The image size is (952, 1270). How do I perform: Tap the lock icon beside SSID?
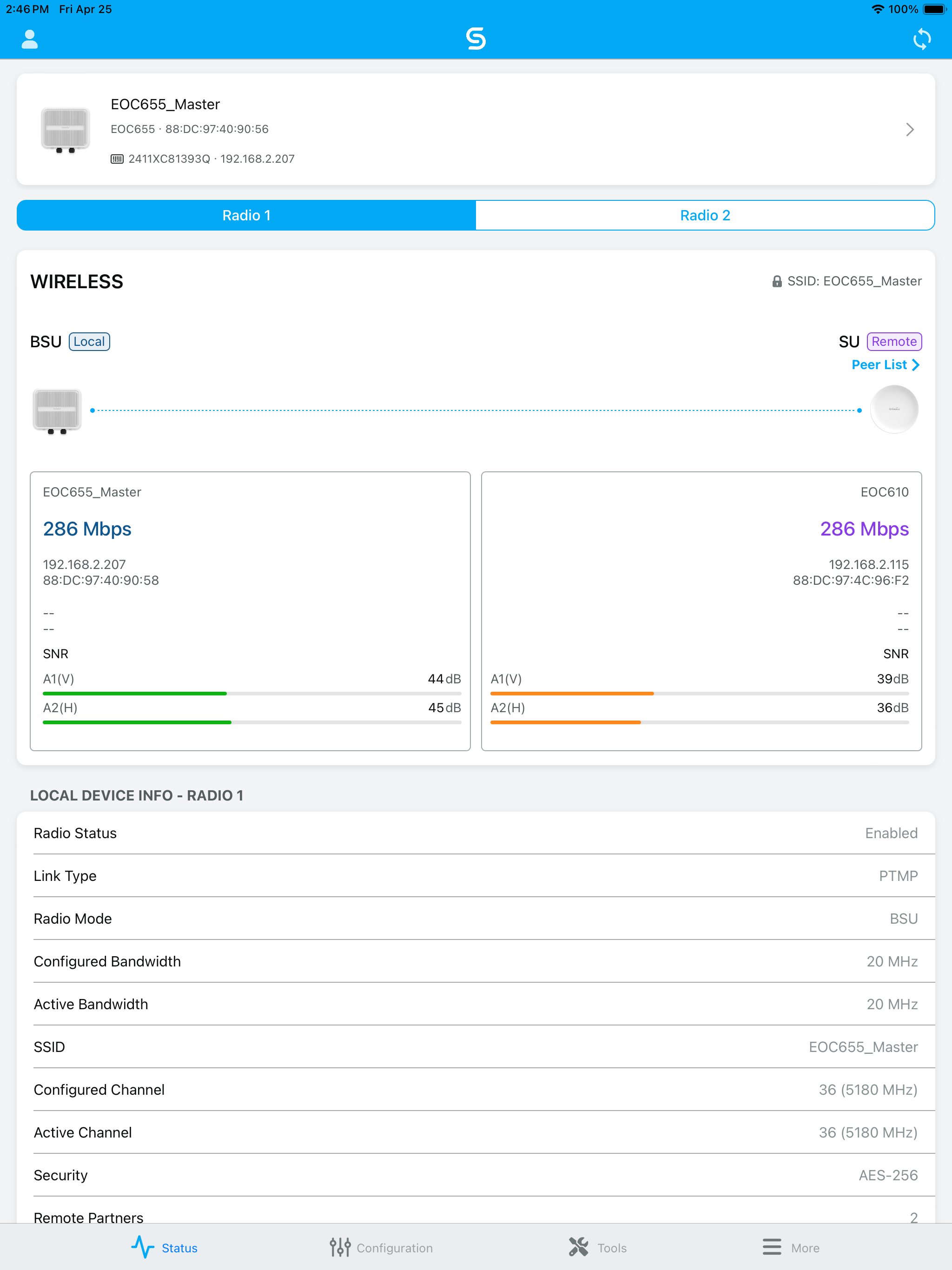click(x=776, y=281)
